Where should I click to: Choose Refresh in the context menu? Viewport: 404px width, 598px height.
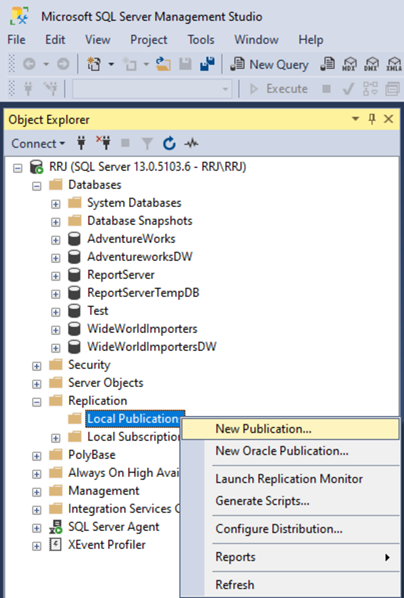tap(290, 585)
